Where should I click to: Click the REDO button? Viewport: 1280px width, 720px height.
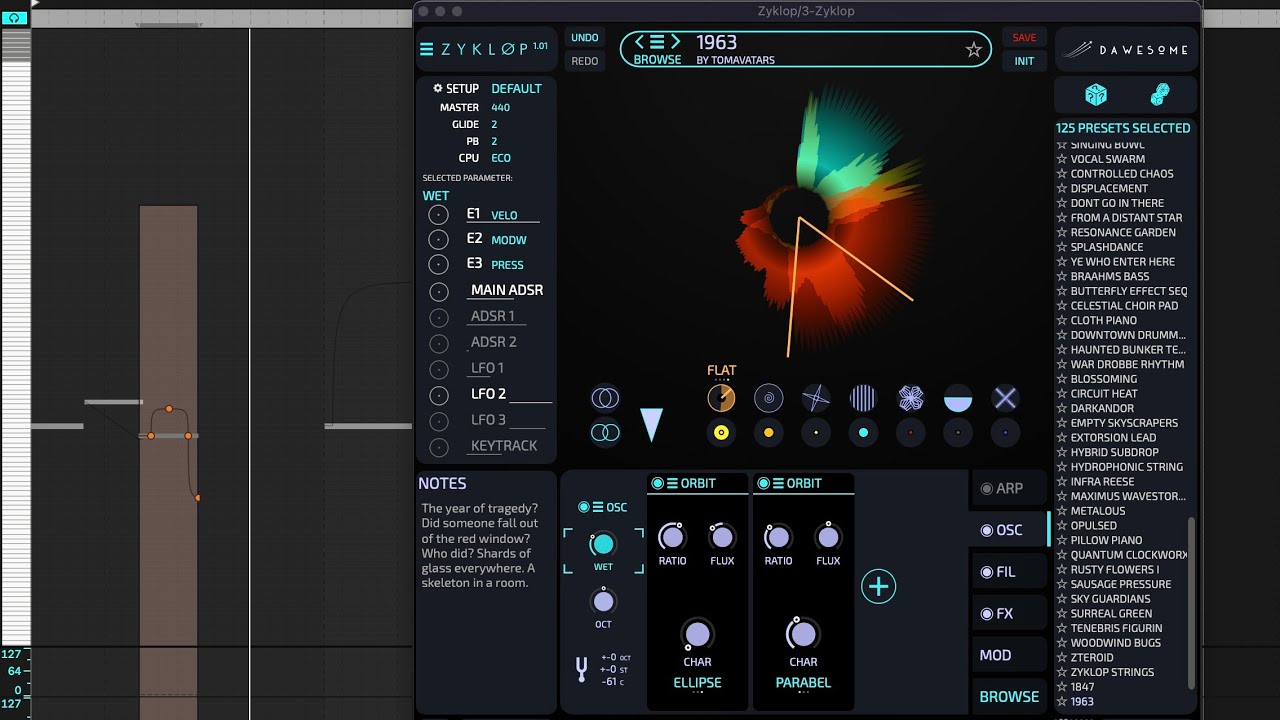click(585, 61)
